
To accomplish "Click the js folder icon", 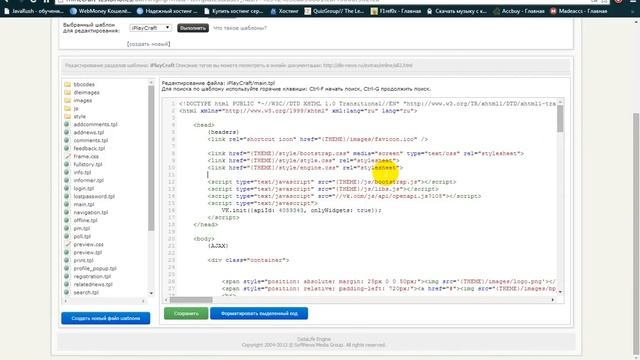I will coord(67,109).
